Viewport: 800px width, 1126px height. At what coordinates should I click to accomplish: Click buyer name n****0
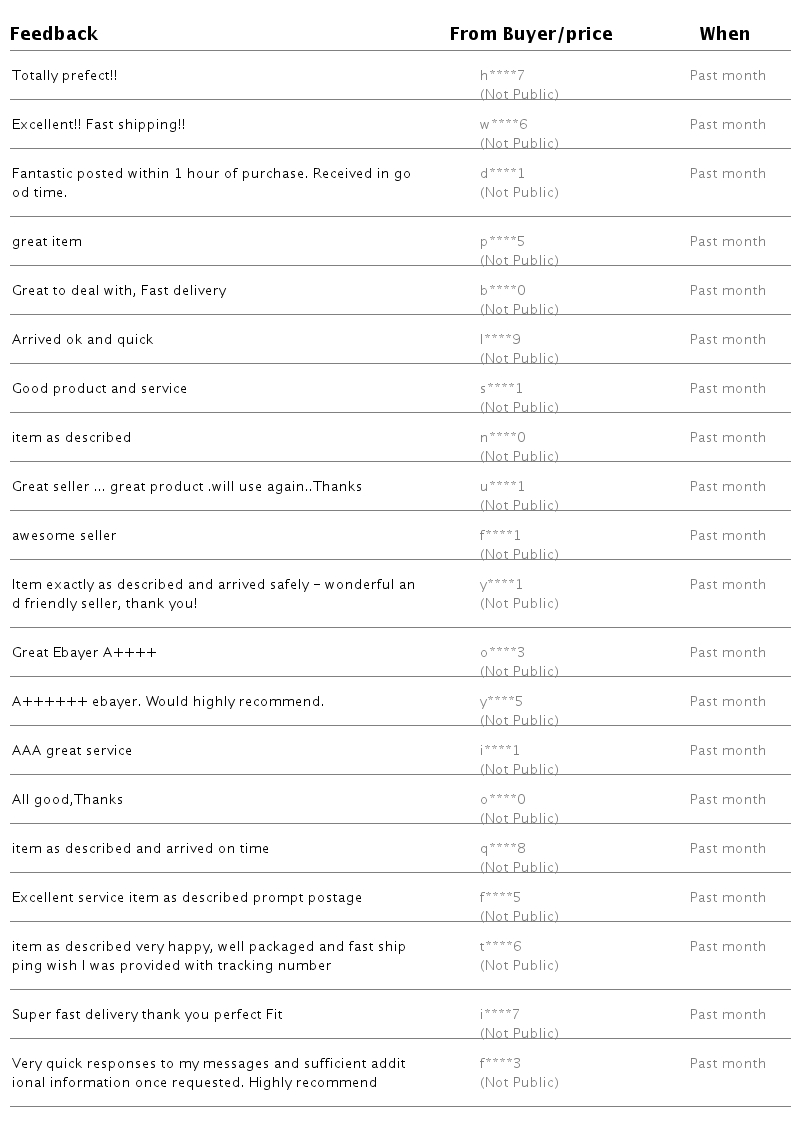click(x=502, y=438)
